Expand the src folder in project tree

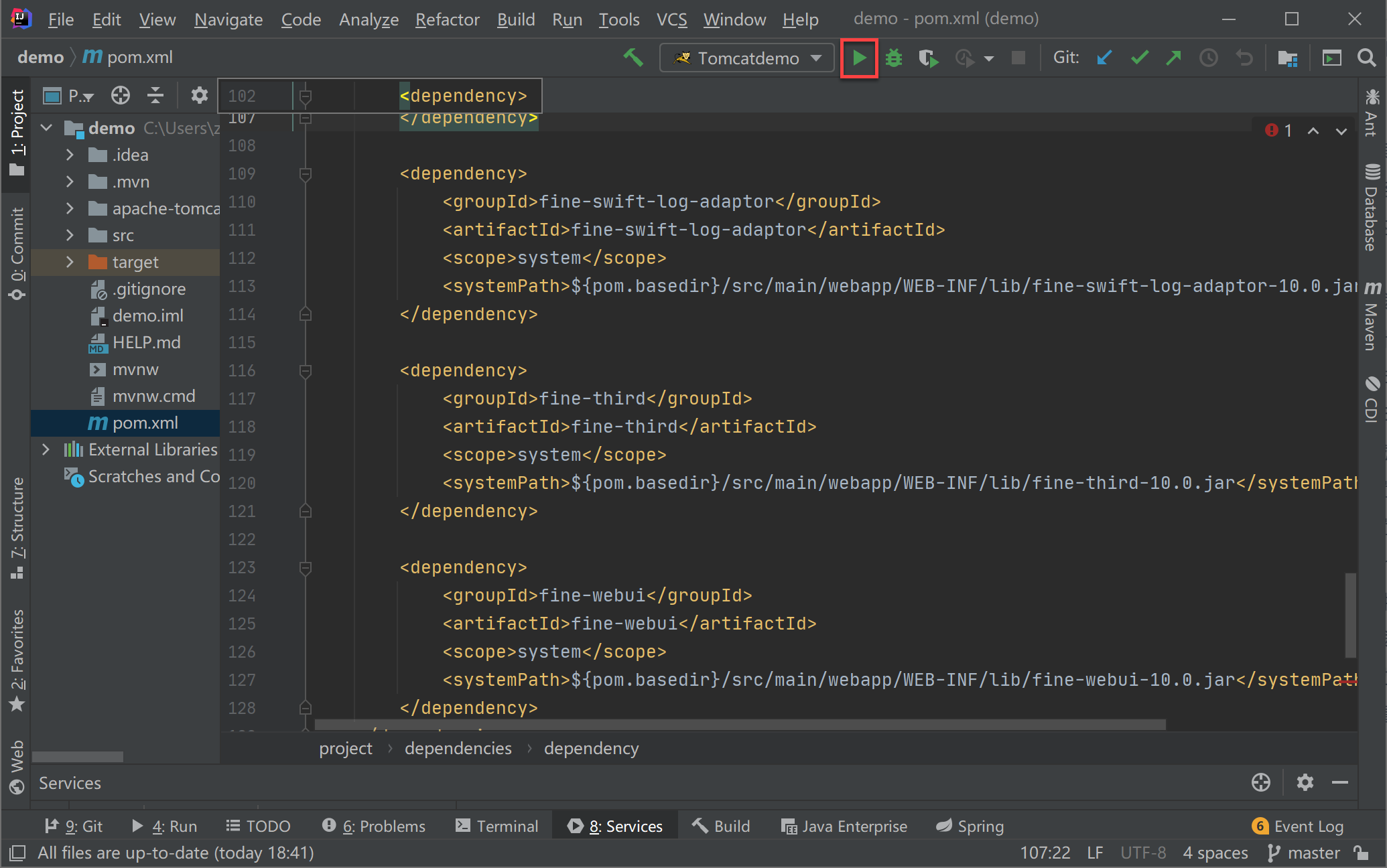(x=70, y=235)
